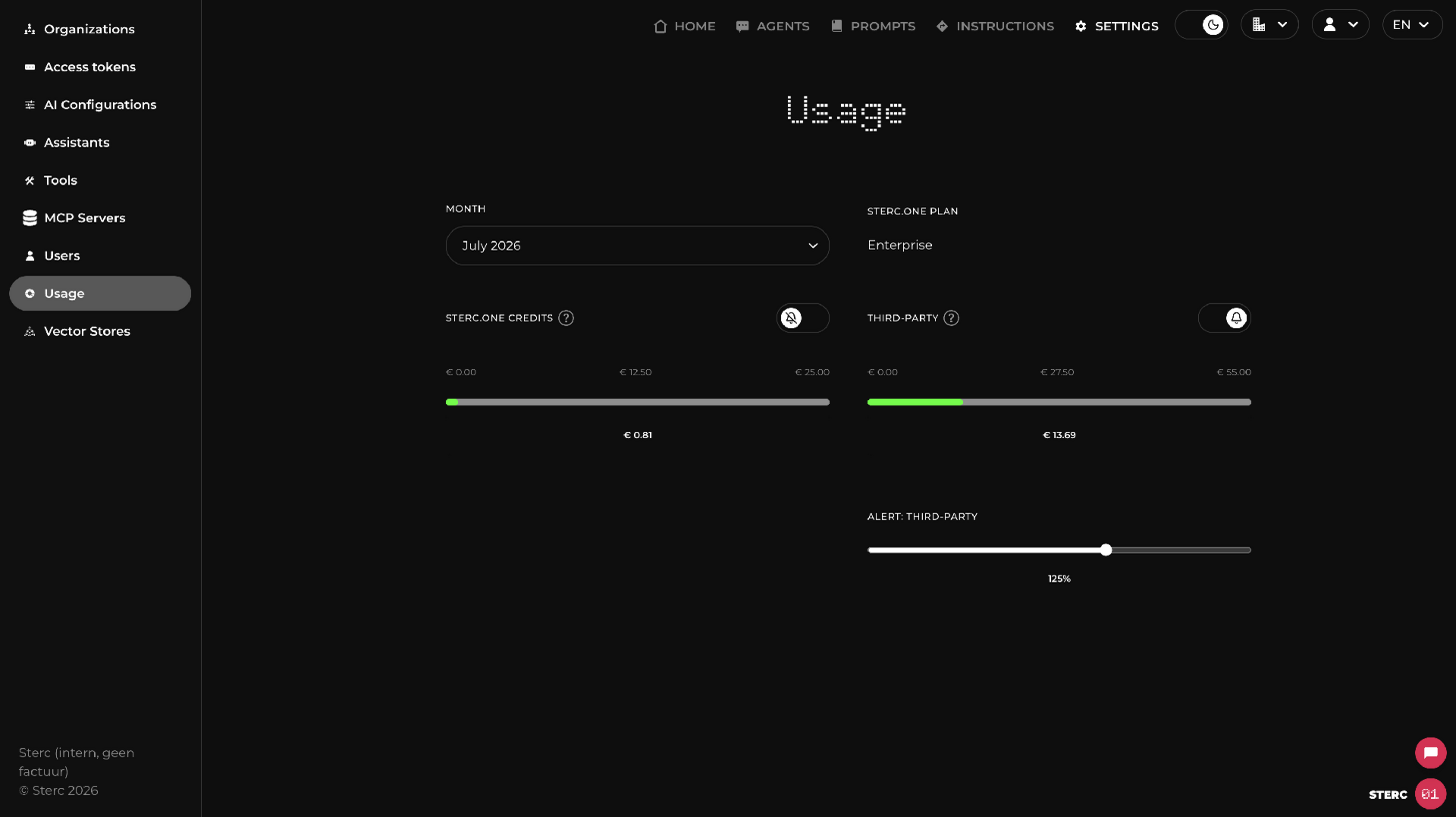
Task: Click the Agents chat bubble icon
Action: tap(742, 26)
